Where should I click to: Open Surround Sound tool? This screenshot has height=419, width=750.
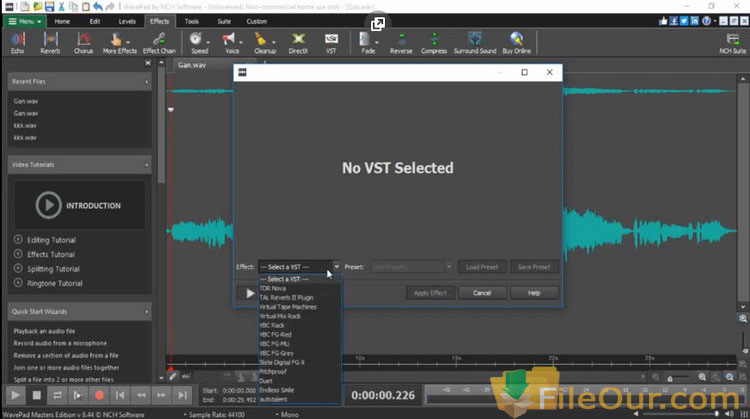pyautogui.click(x=475, y=43)
